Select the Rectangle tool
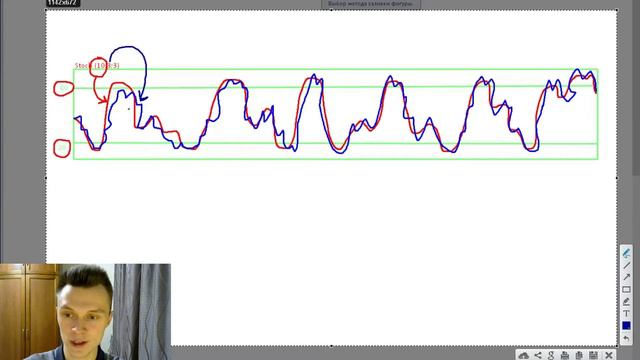 tap(626, 289)
